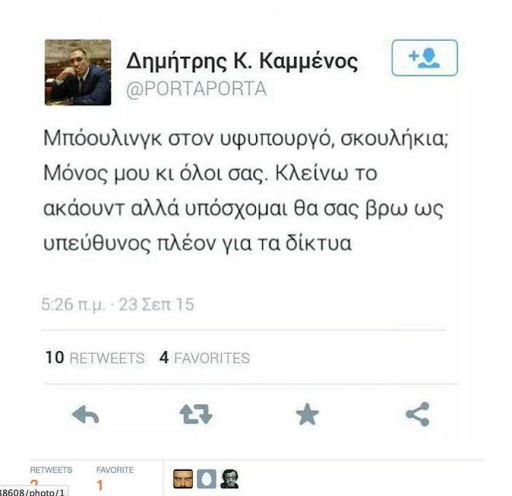Click the first retweeter avatar with sunglasses
512x496 pixels.
(183, 479)
